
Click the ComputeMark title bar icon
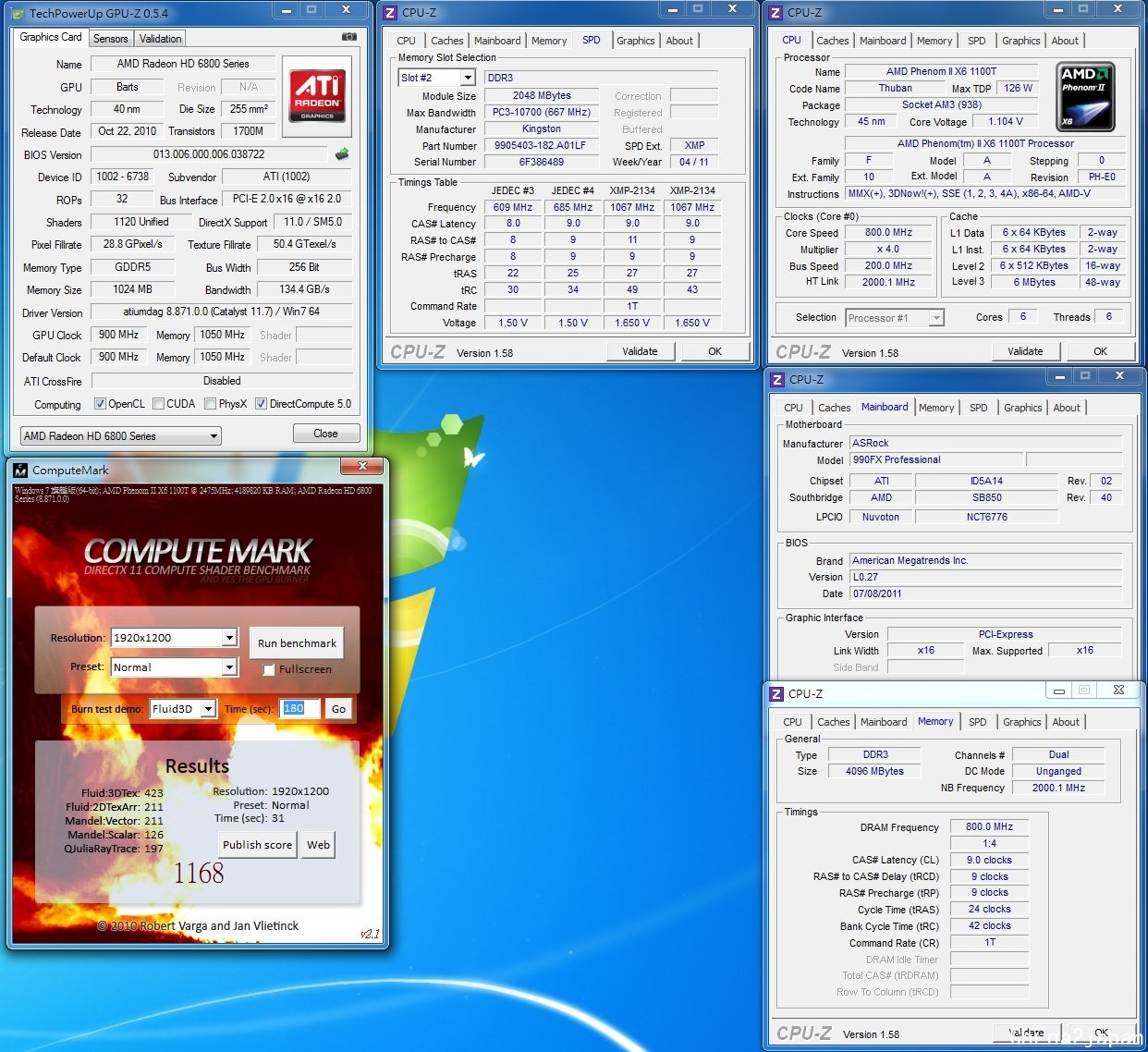coord(21,470)
